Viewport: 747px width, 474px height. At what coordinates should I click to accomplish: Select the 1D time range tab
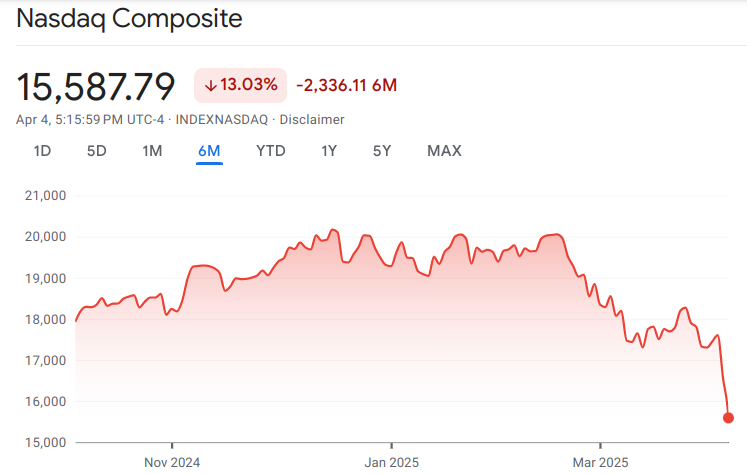point(42,151)
